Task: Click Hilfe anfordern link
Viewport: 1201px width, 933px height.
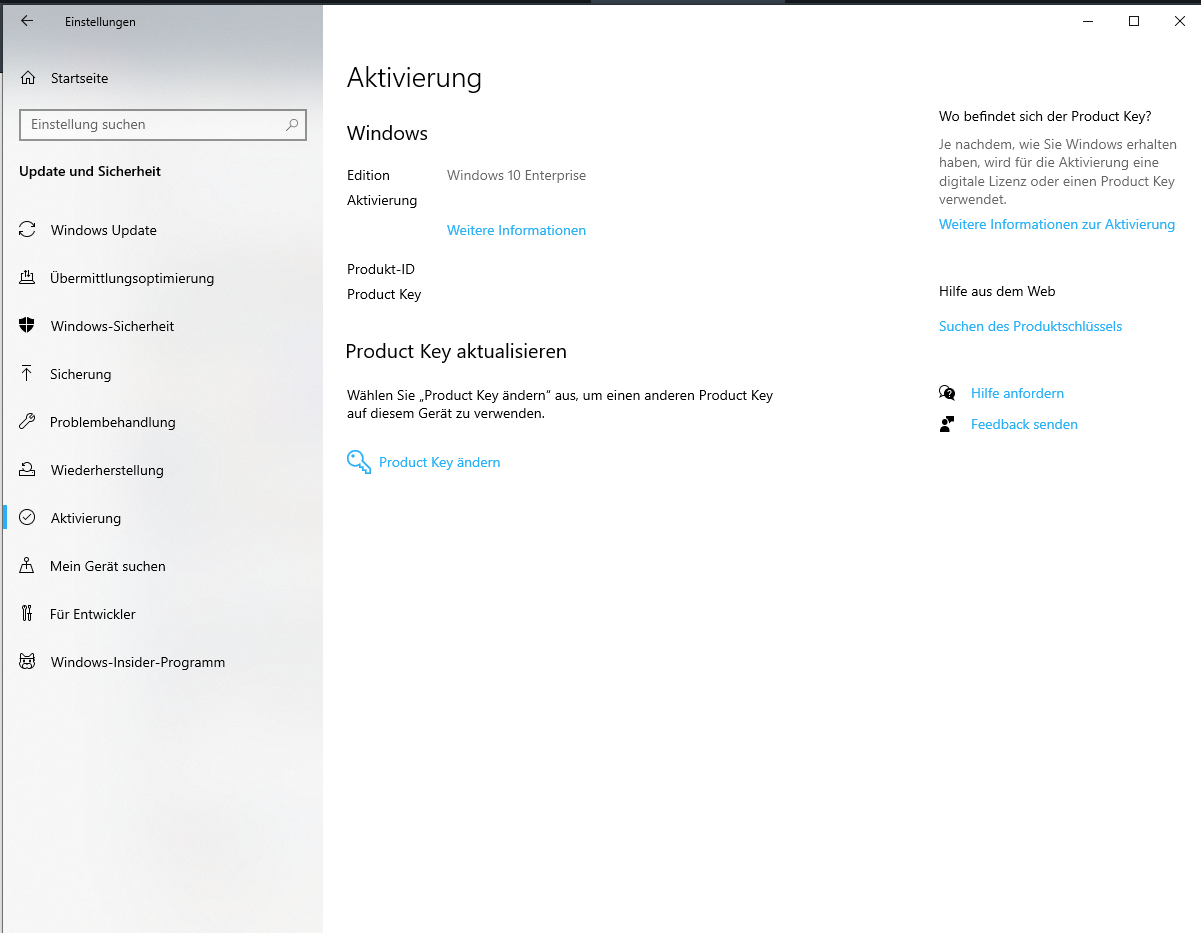Action: 1017,394
